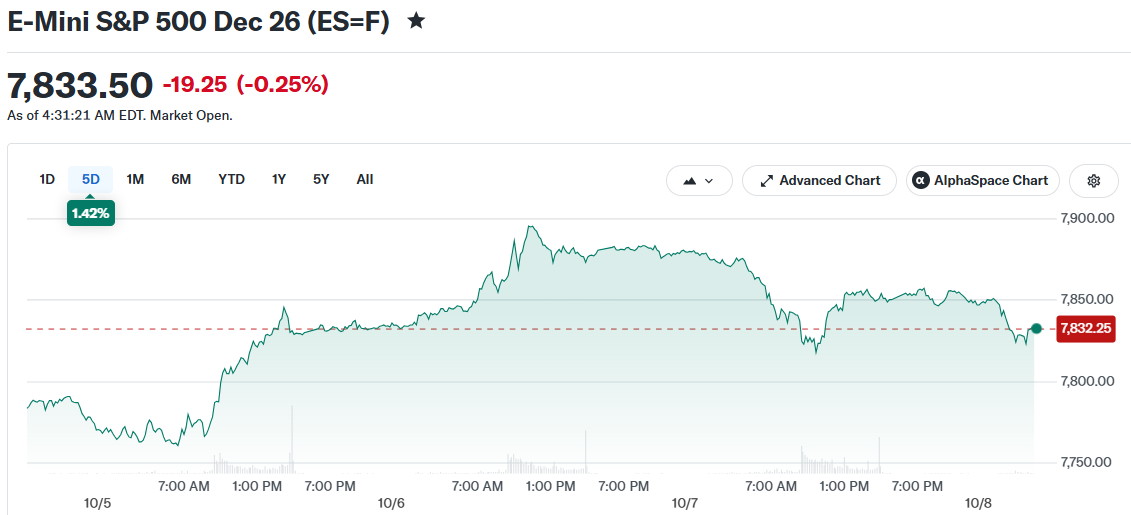The image size is (1131, 515).
Task: Open chart settings gear icon
Action: [x=1093, y=180]
